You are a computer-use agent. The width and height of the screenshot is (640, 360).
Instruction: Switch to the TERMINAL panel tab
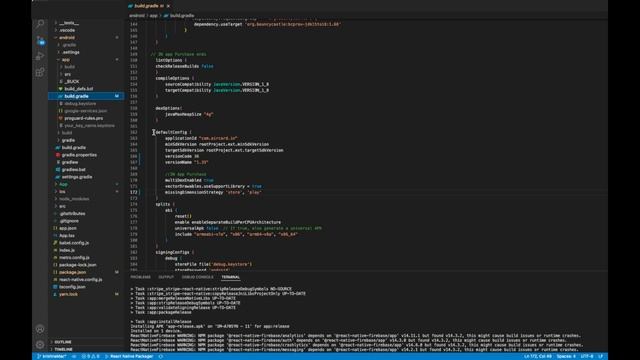tap(231, 277)
